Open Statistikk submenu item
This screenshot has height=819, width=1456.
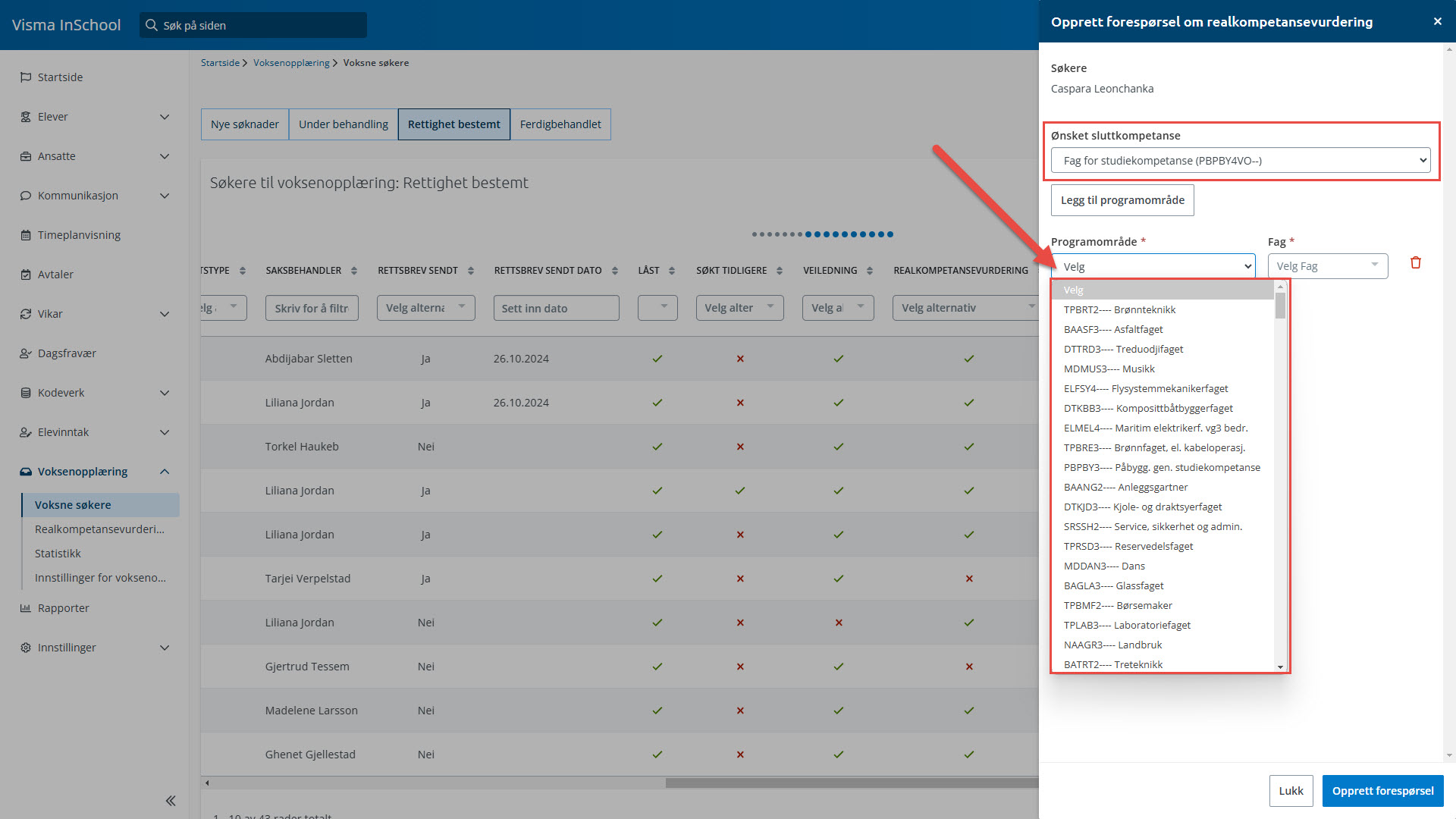click(x=58, y=554)
